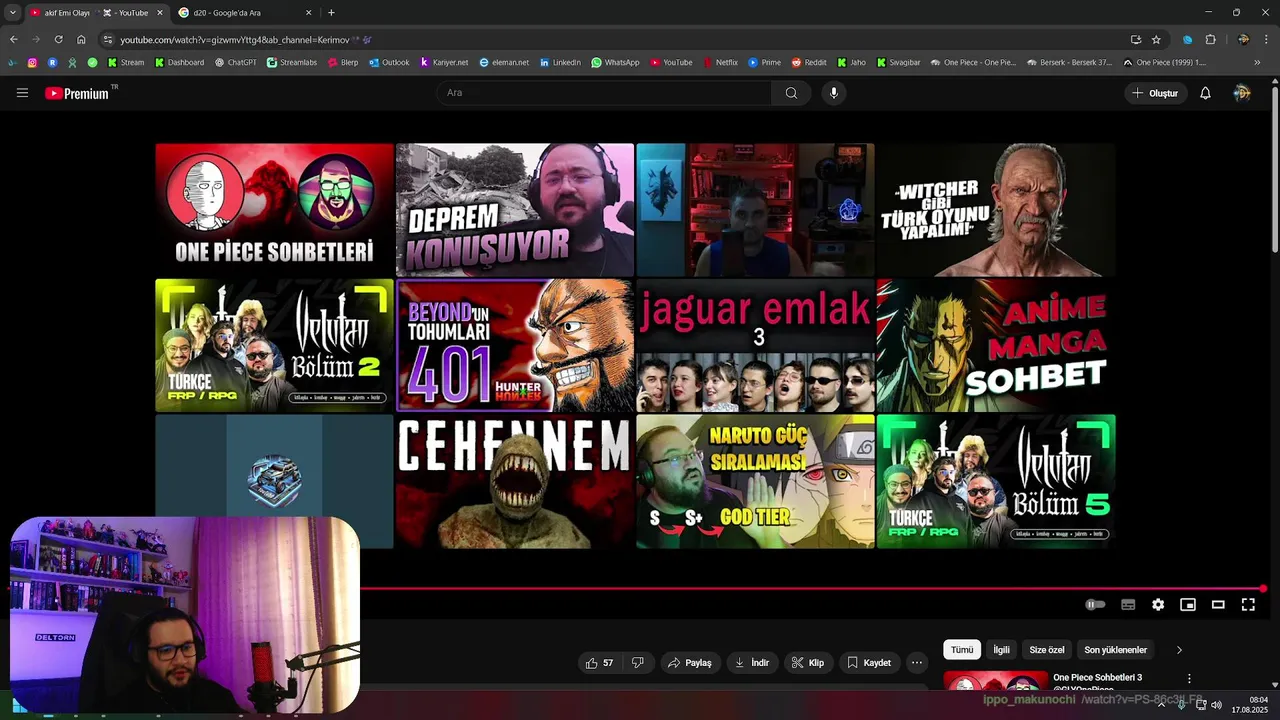Select the İlgili chip
This screenshot has height=720, width=1280.
[1001, 650]
